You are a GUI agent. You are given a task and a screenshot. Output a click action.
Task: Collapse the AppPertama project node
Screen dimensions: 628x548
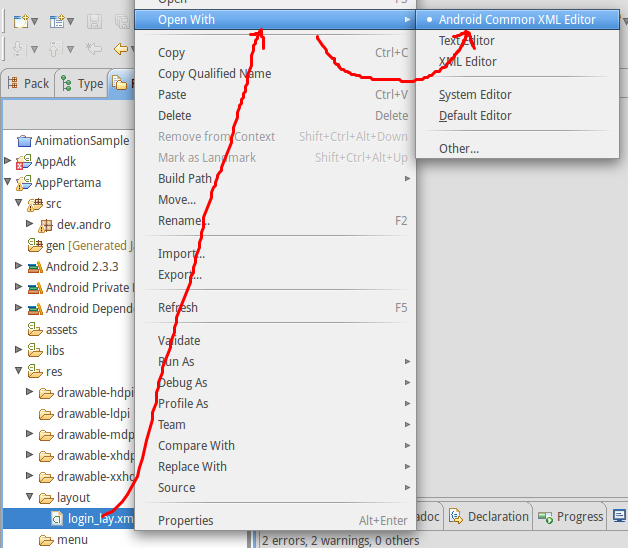click(x=7, y=181)
